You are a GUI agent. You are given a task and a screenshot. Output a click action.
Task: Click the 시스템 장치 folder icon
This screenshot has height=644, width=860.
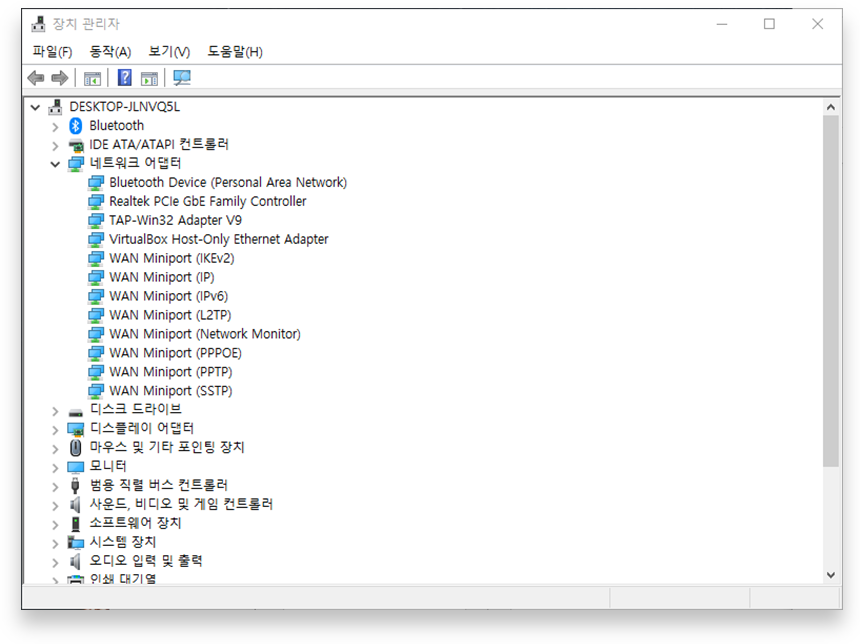[x=76, y=542]
